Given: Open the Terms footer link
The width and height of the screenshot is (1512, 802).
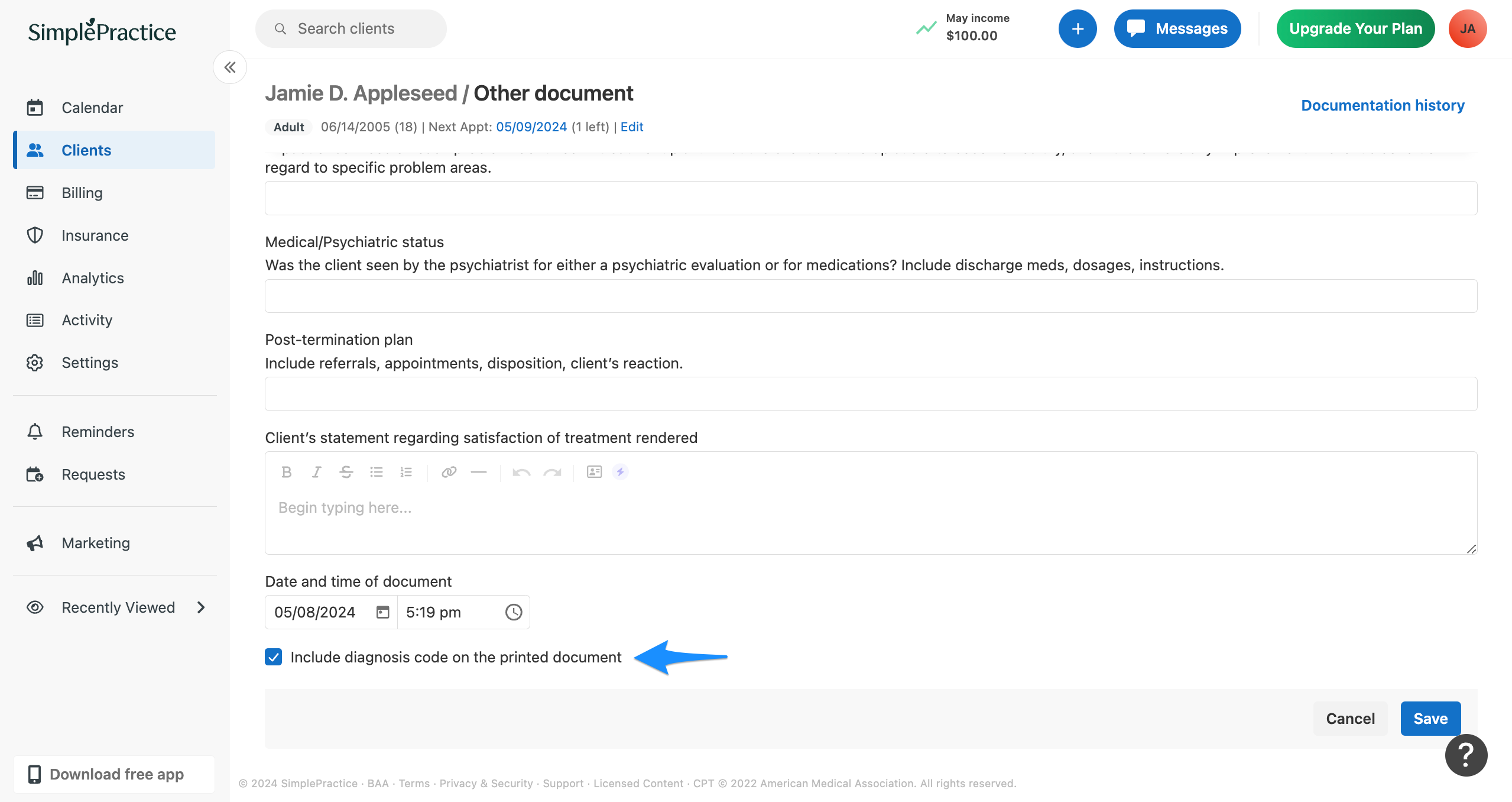Looking at the screenshot, I should (414, 783).
